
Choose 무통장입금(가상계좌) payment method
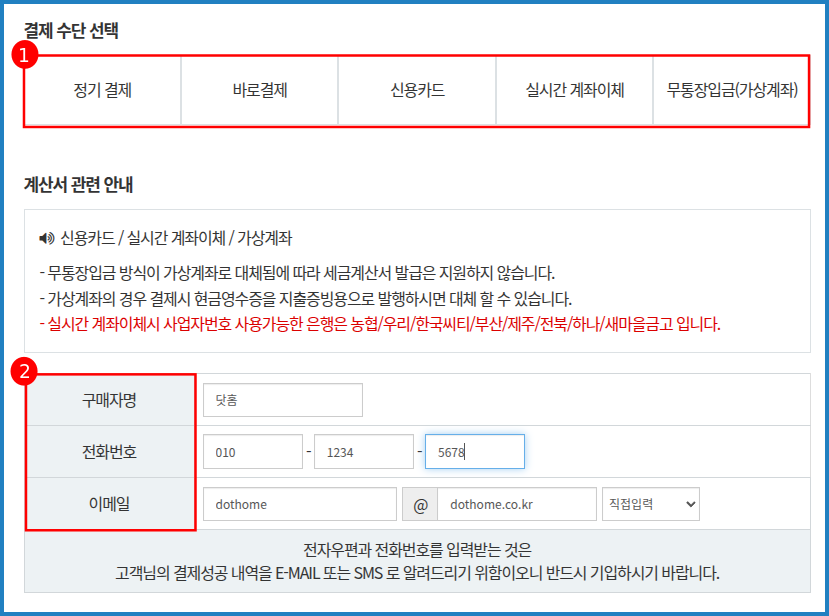pos(731,90)
